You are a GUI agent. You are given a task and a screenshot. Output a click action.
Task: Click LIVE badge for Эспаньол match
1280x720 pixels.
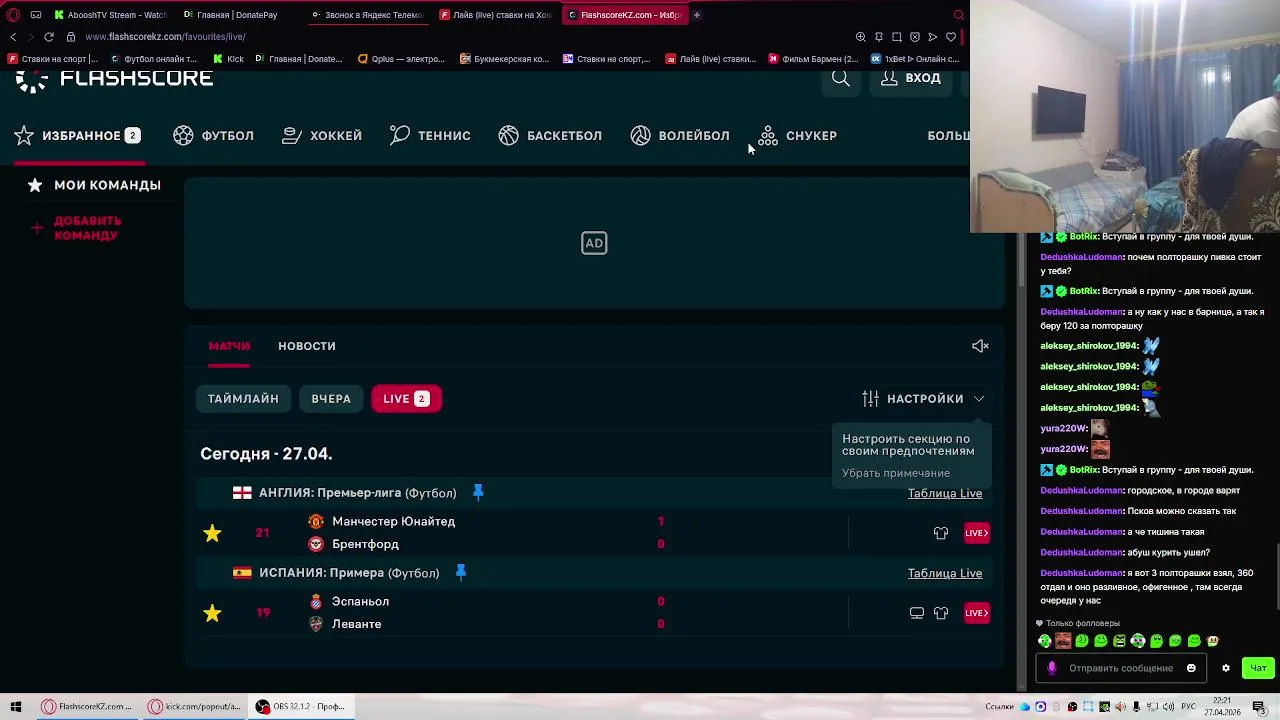[x=977, y=613]
